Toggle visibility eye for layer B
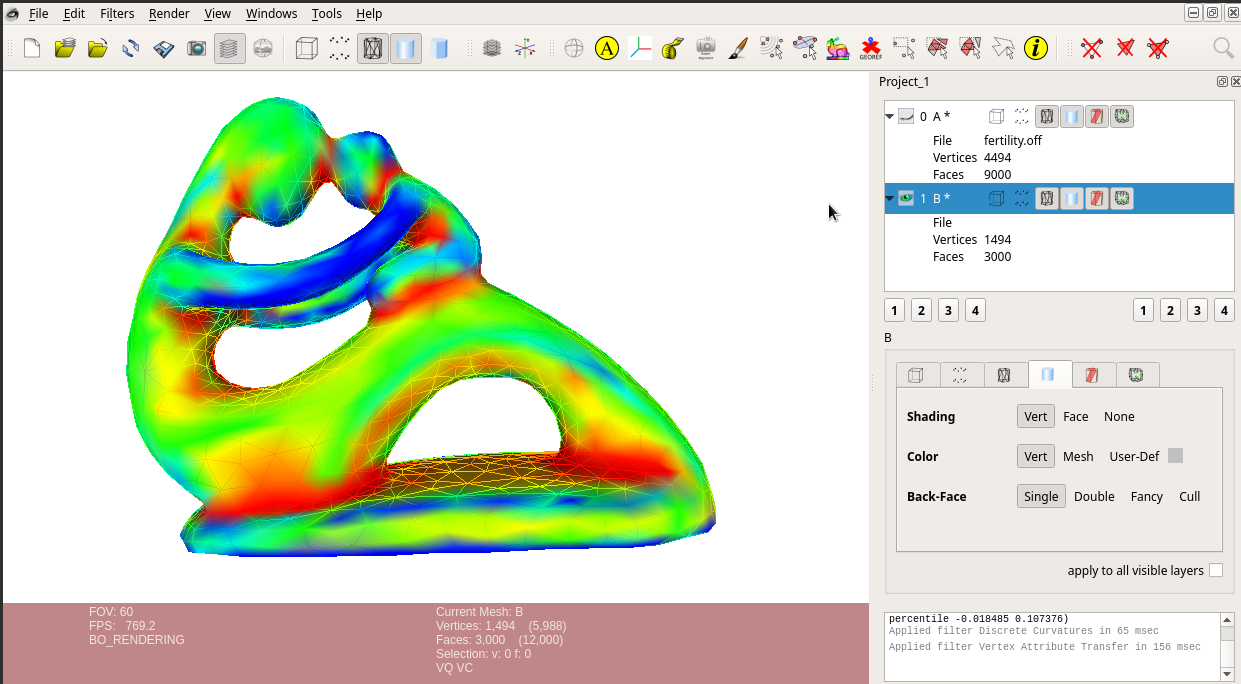Screen dimensions: 1241x684 click(906, 198)
